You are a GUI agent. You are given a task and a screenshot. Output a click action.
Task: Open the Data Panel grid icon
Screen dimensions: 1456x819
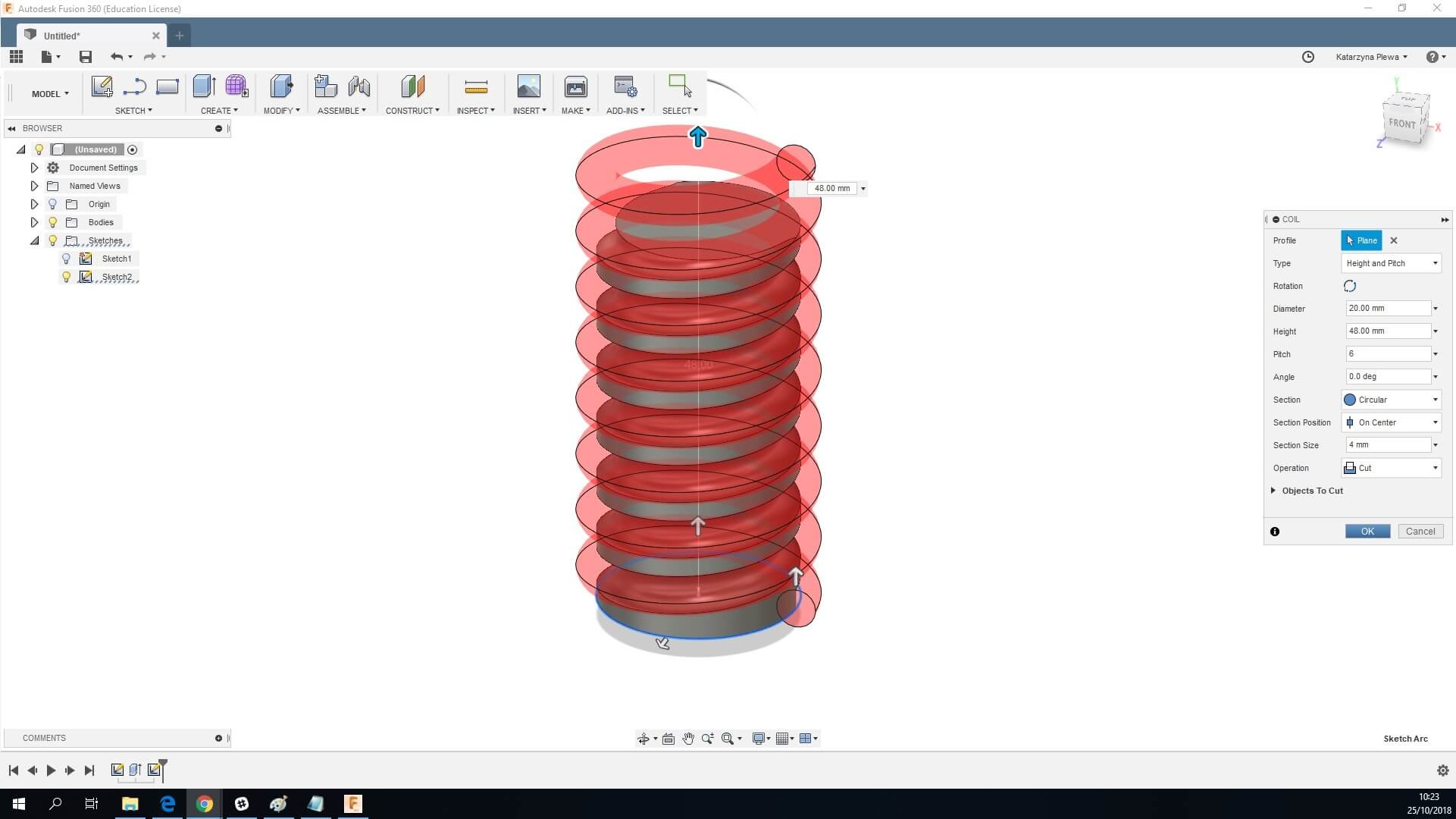point(16,57)
